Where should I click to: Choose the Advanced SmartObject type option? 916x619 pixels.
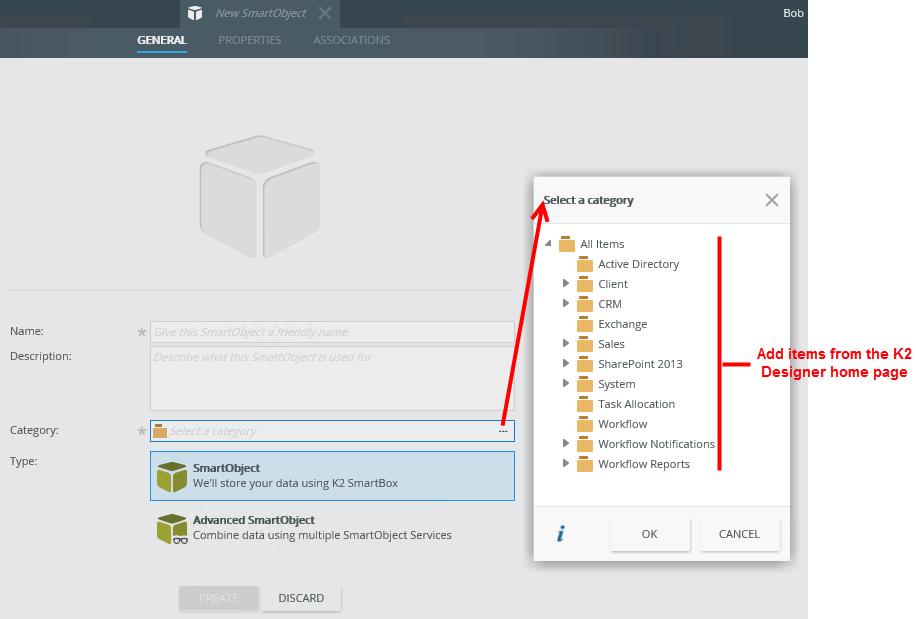pos(332,527)
